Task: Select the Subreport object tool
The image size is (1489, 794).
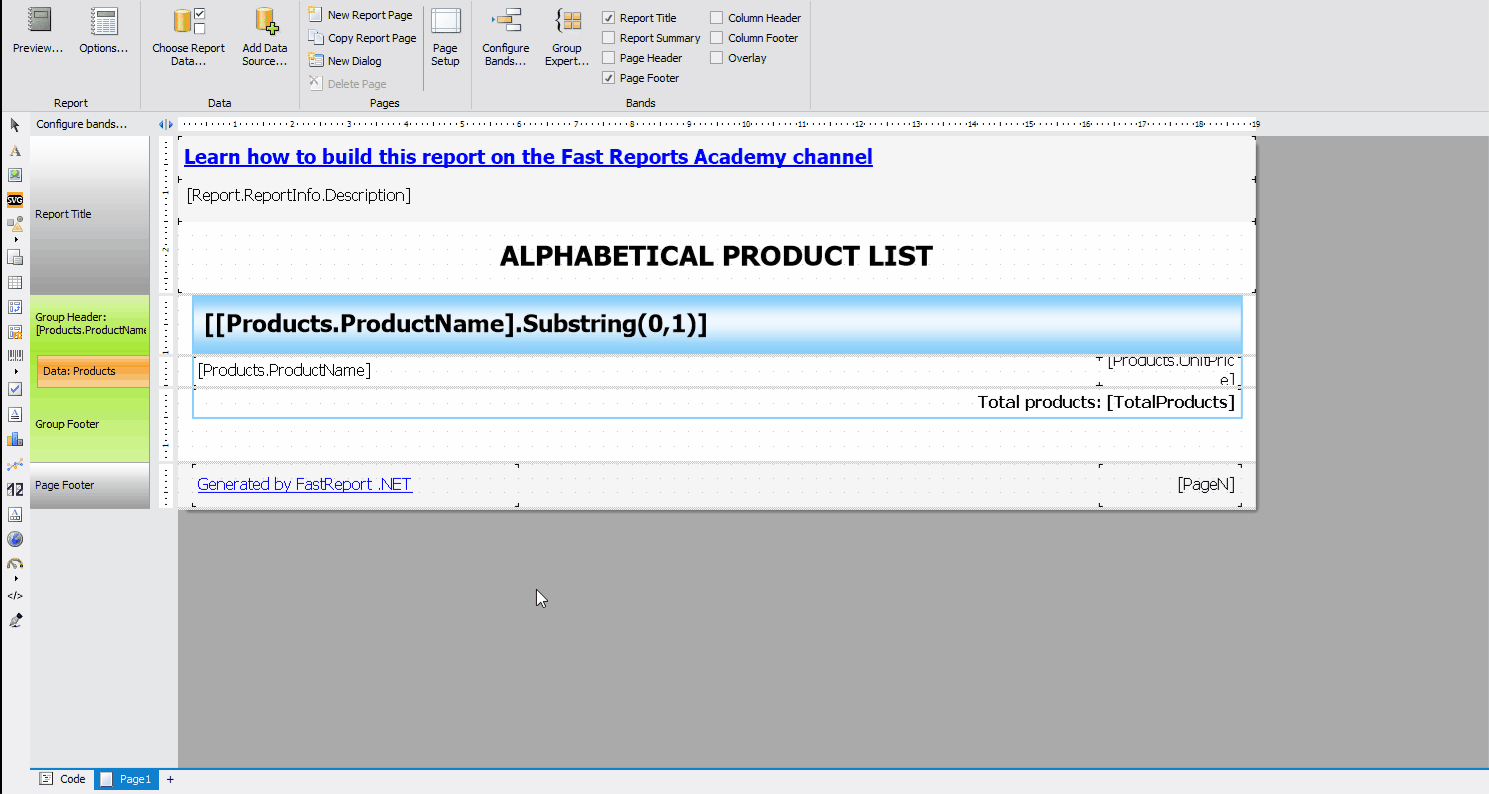Action: [x=15, y=257]
